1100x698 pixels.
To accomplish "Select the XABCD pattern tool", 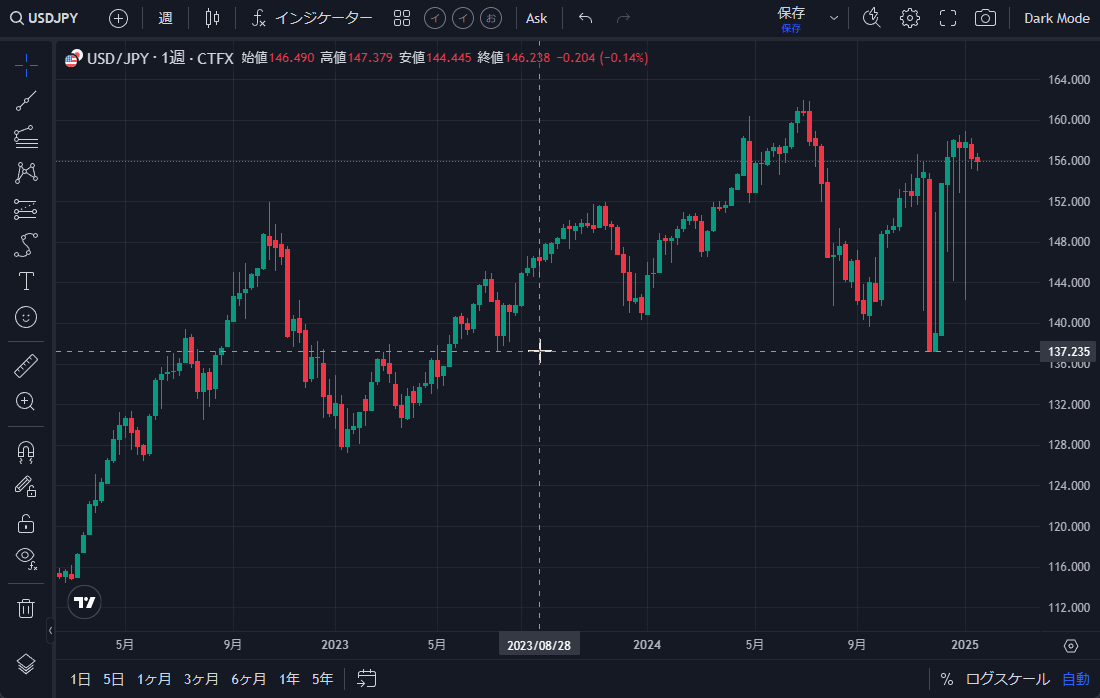I will coord(25,172).
